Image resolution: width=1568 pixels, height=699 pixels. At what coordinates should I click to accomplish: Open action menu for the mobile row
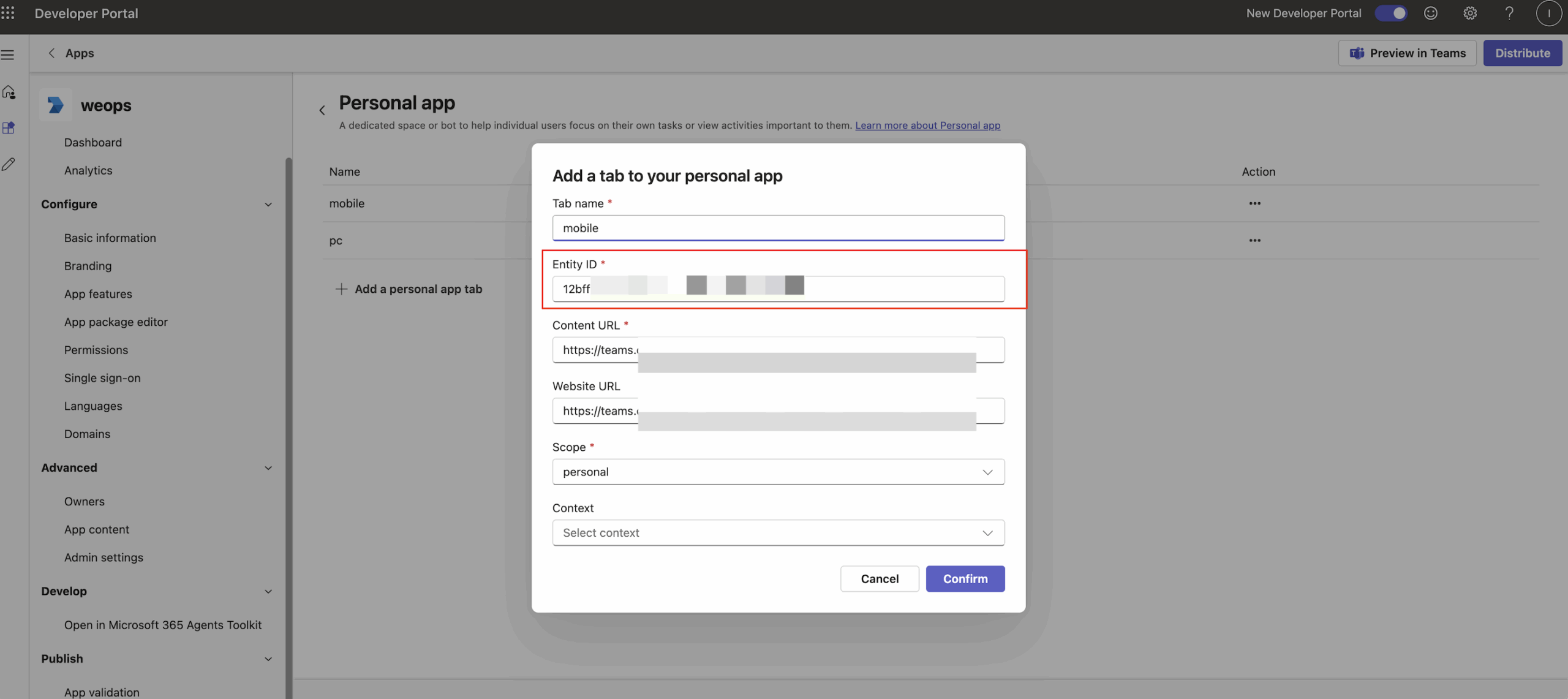(1254, 203)
